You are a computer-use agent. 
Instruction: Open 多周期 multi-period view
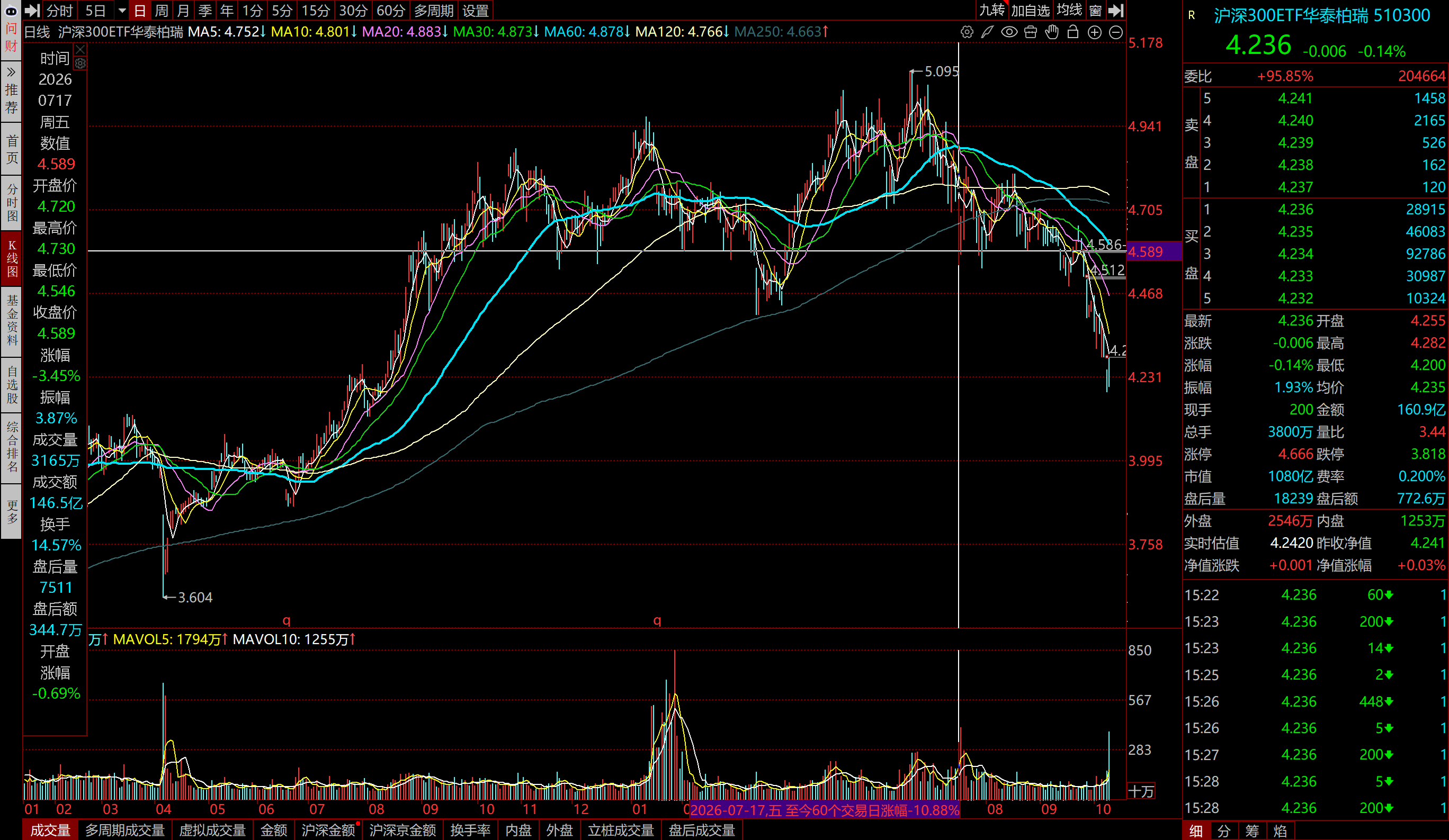434,11
